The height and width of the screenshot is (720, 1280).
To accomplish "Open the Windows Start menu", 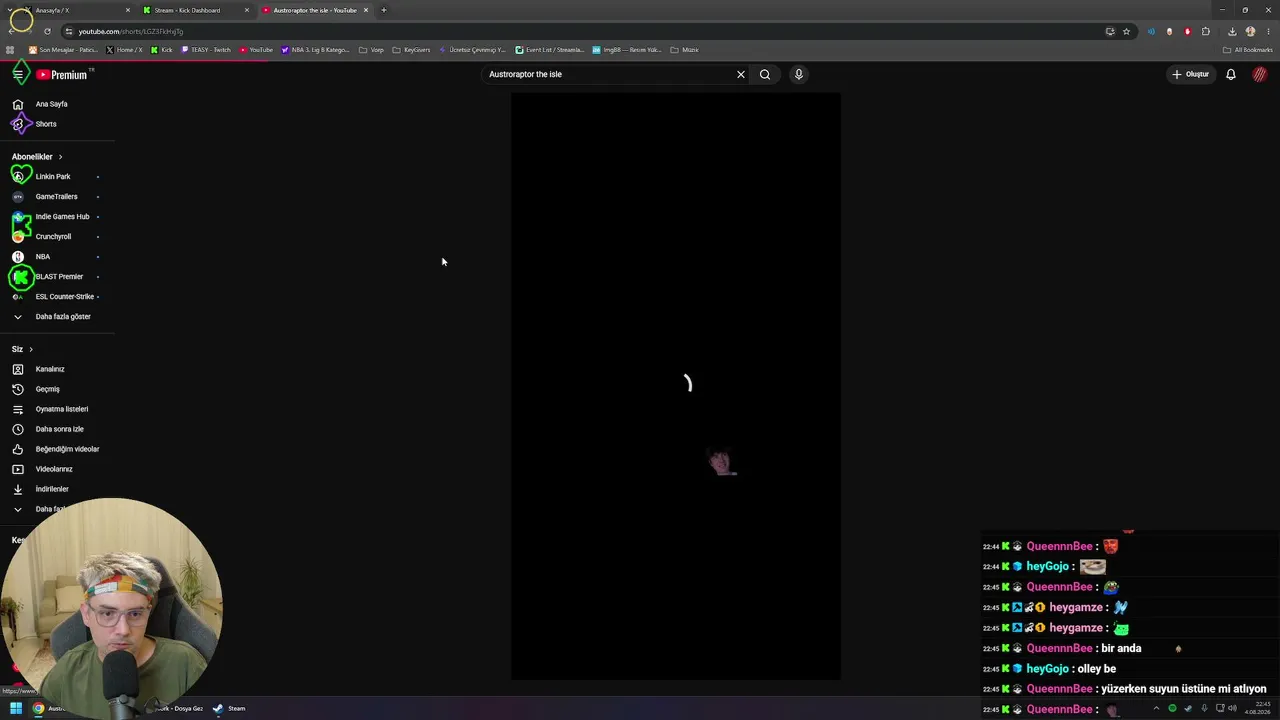I will coord(16,708).
